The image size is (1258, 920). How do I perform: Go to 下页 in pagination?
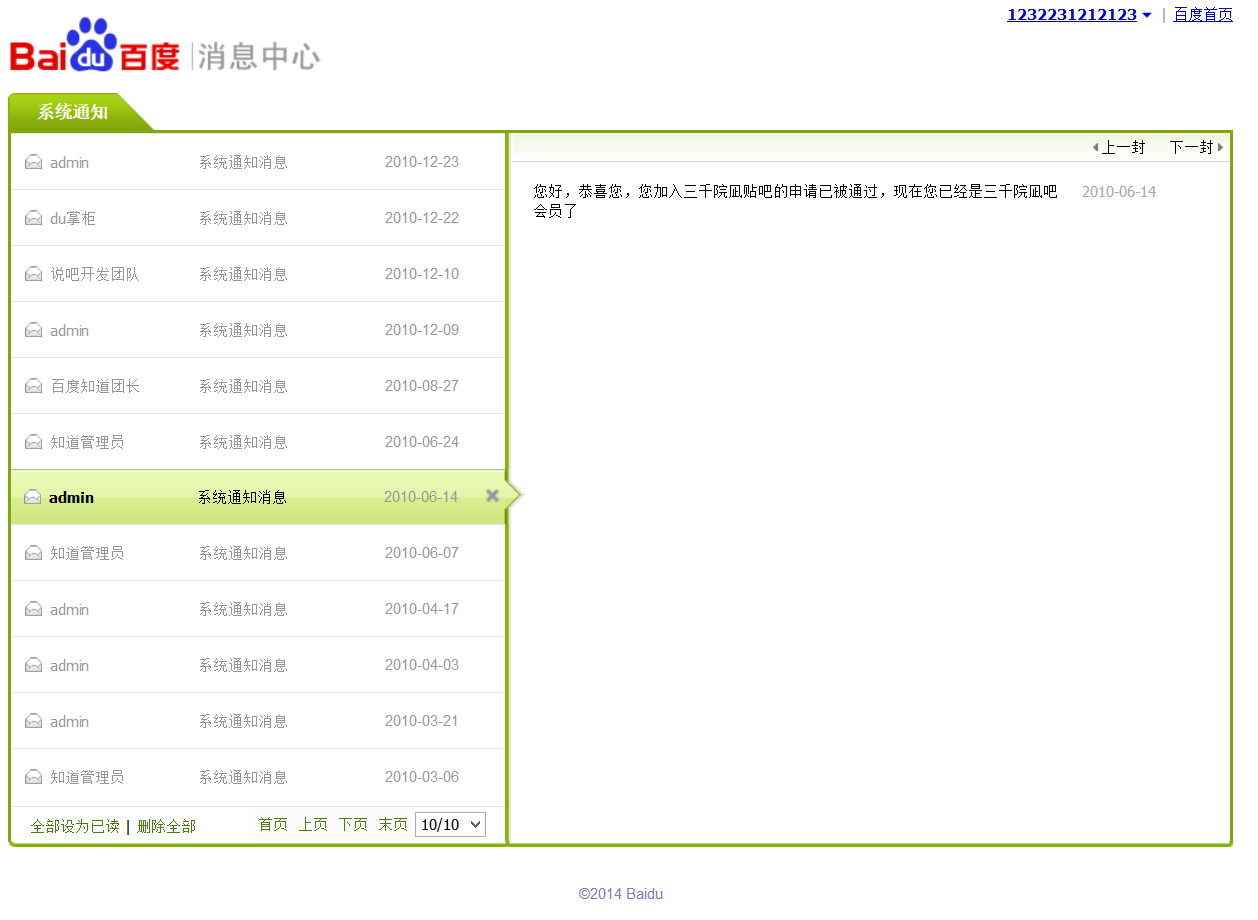(353, 825)
